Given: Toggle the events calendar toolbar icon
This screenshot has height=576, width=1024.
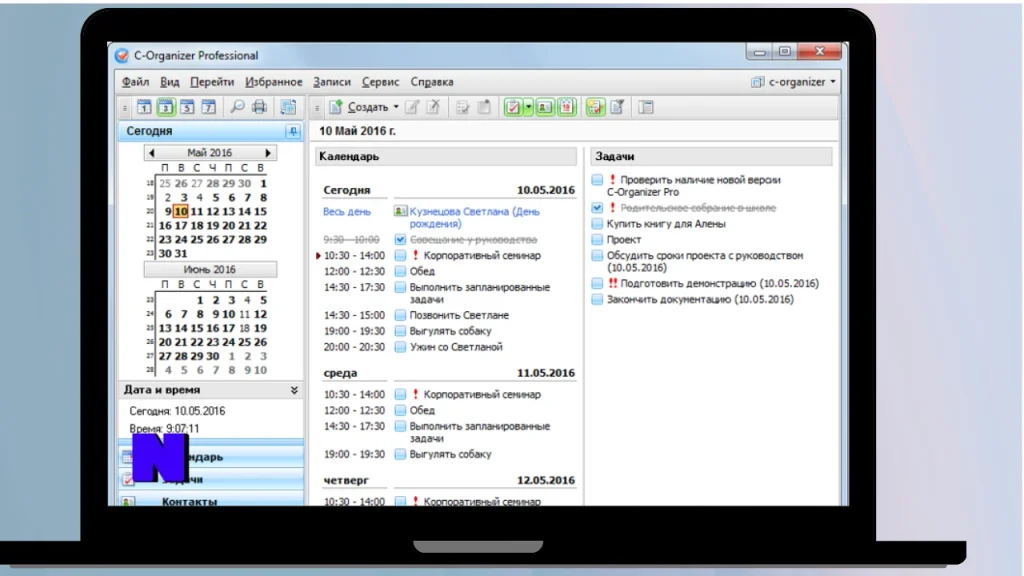Looking at the screenshot, I should pyautogui.click(x=566, y=107).
